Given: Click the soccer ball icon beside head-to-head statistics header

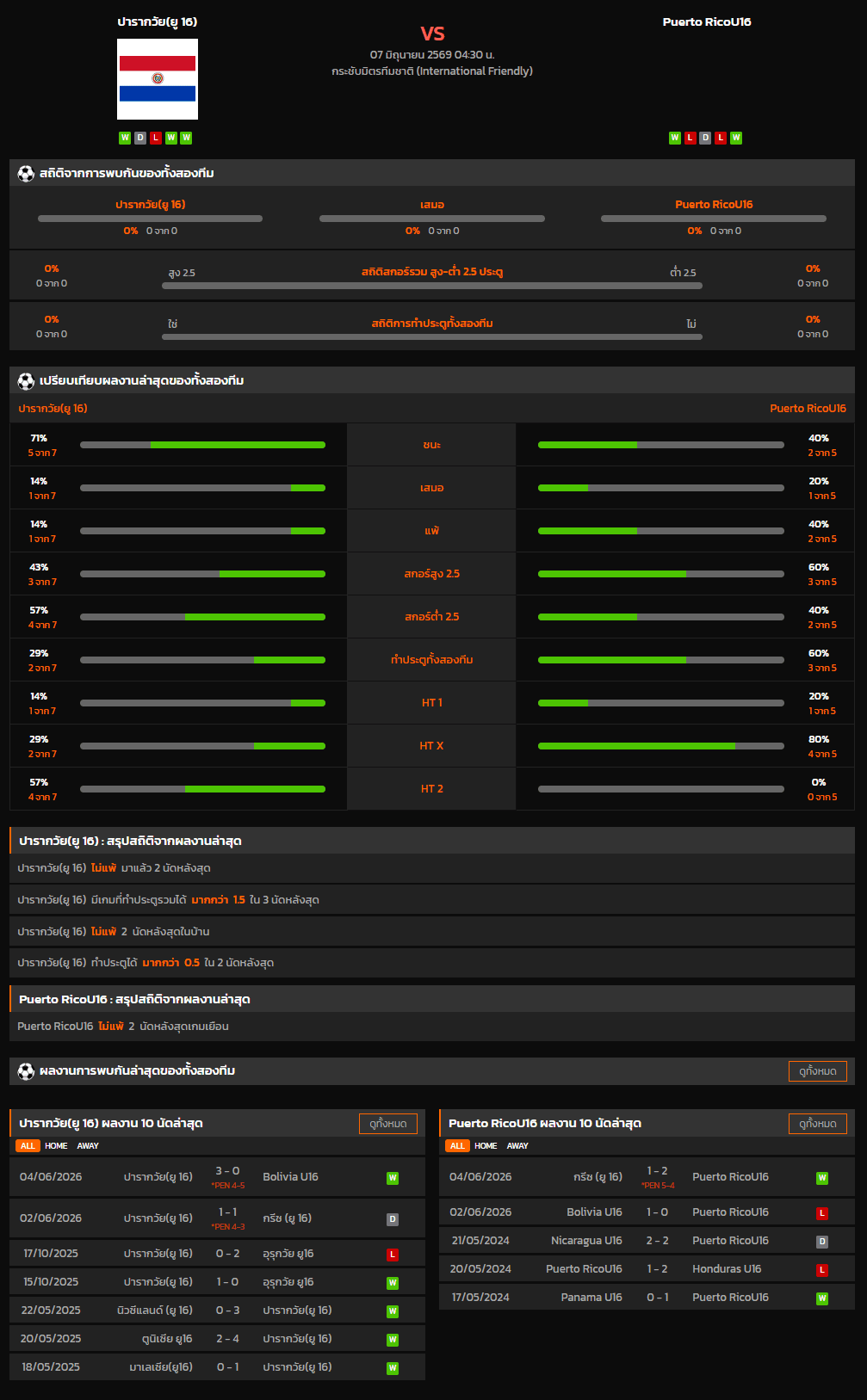Looking at the screenshot, I should (x=26, y=174).
